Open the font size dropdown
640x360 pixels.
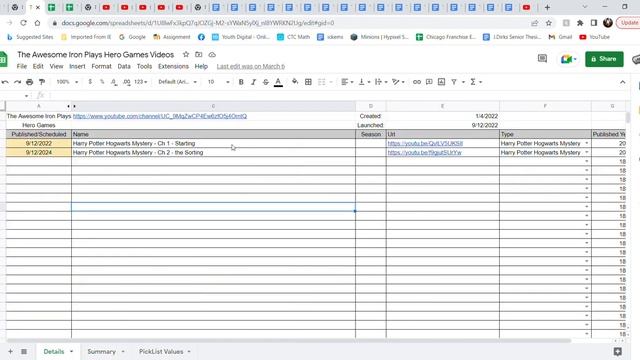pyautogui.click(x=218, y=82)
